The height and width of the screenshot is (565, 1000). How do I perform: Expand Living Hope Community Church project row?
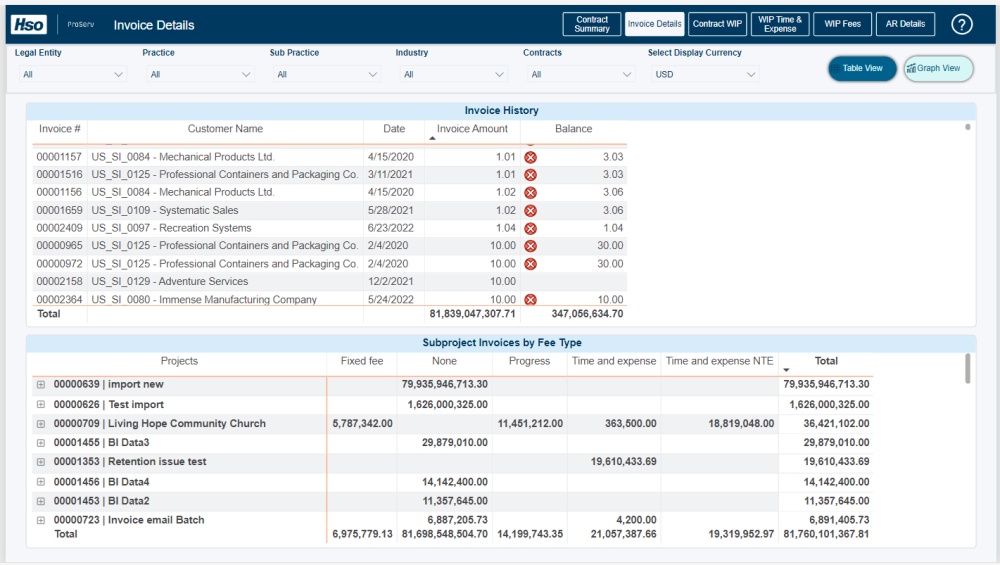pos(41,424)
